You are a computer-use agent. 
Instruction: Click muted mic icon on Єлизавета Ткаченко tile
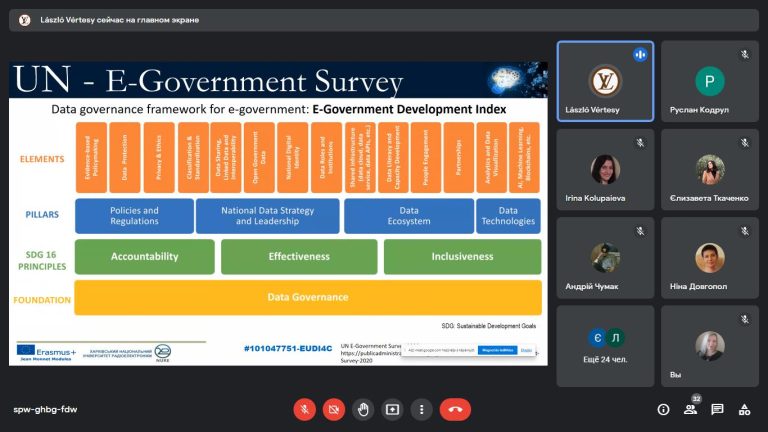(744, 143)
